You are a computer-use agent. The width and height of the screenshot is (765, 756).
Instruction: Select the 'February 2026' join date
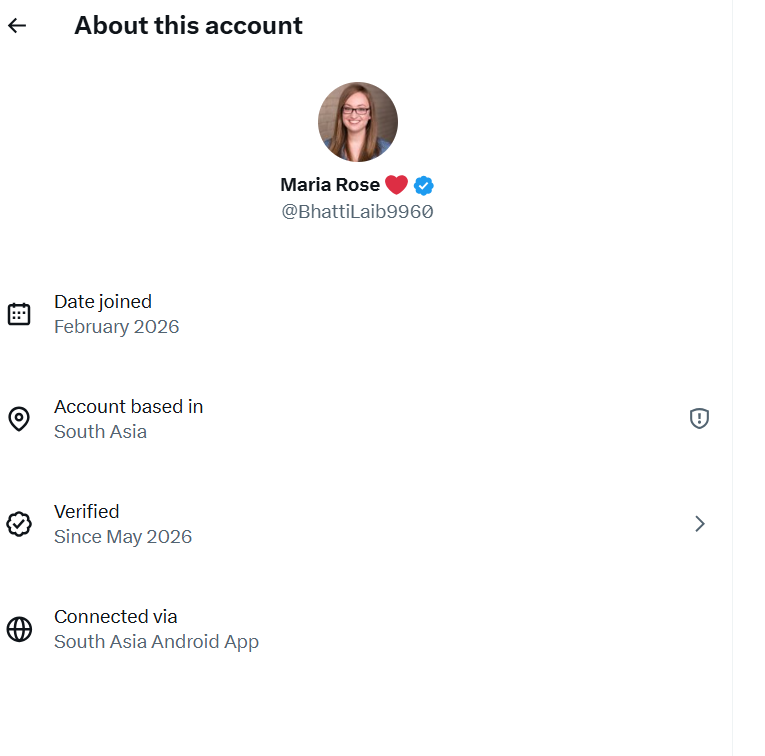click(x=117, y=327)
